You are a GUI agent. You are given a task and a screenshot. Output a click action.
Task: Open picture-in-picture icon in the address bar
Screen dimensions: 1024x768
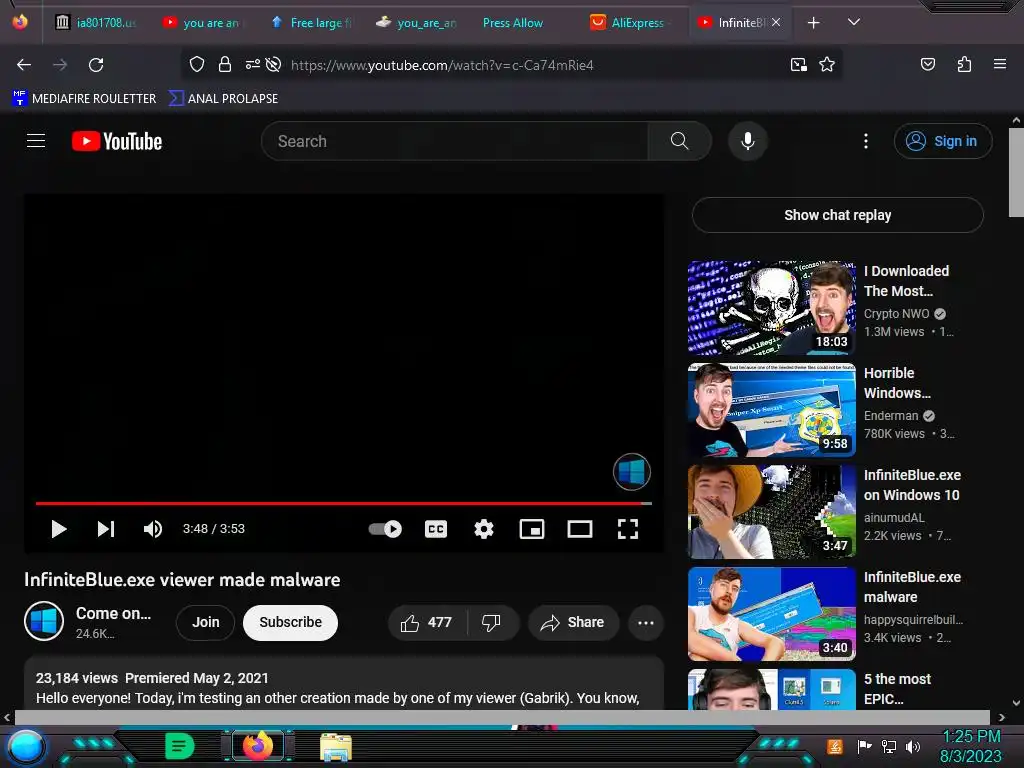point(798,65)
